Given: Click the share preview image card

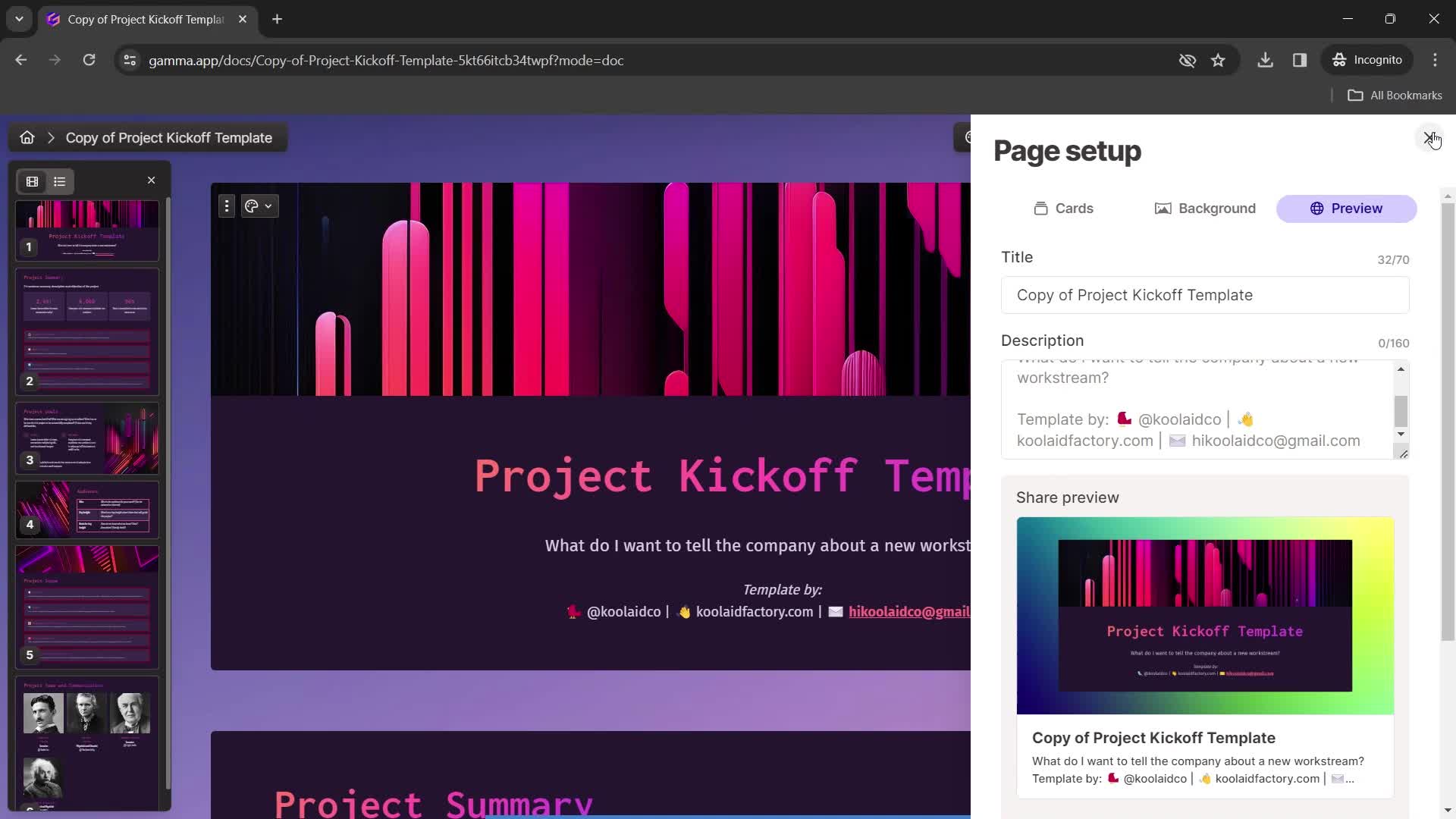Looking at the screenshot, I should tap(1205, 616).
